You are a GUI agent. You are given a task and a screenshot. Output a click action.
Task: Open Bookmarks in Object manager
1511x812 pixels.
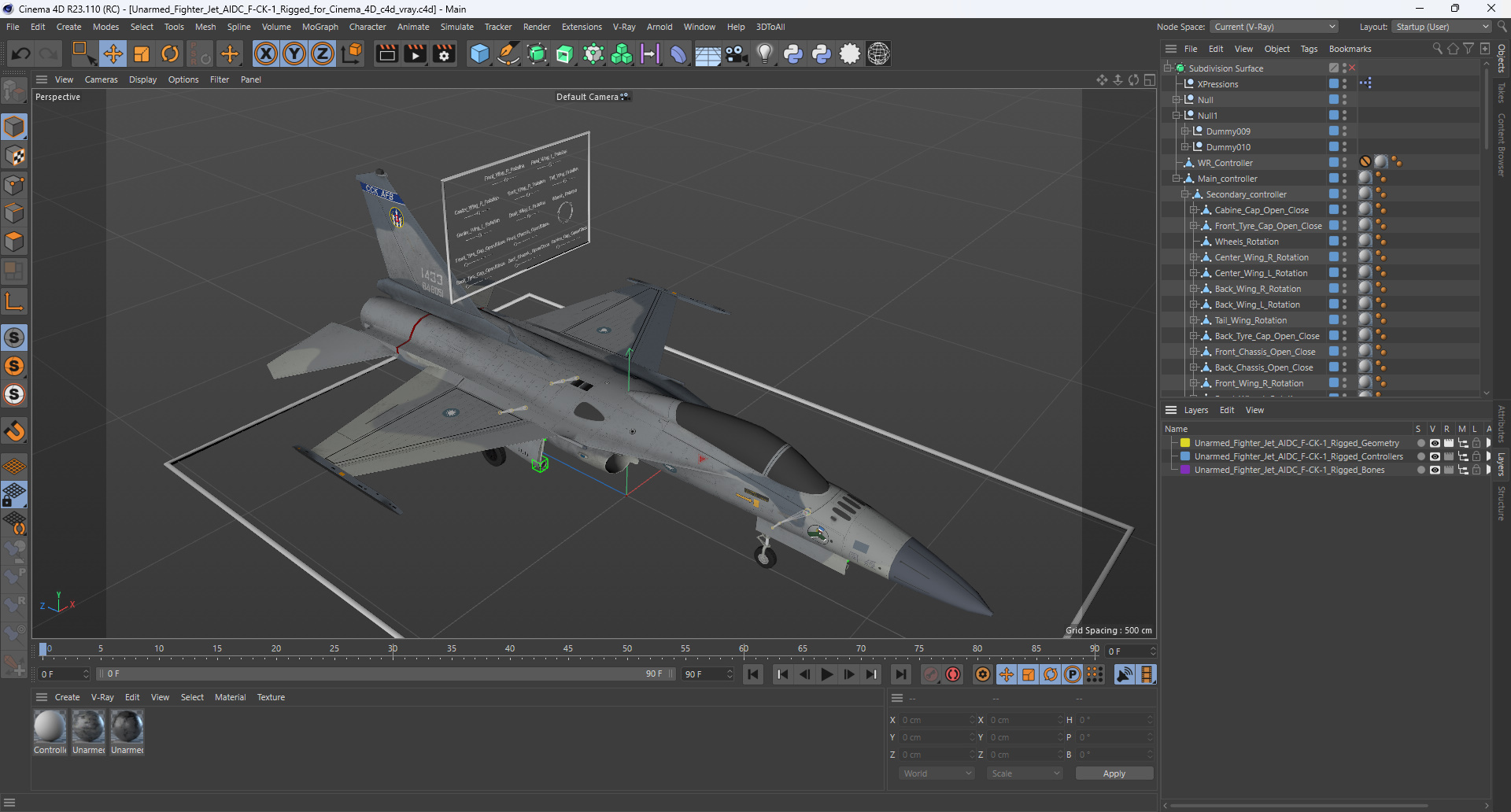point(1350,49)
